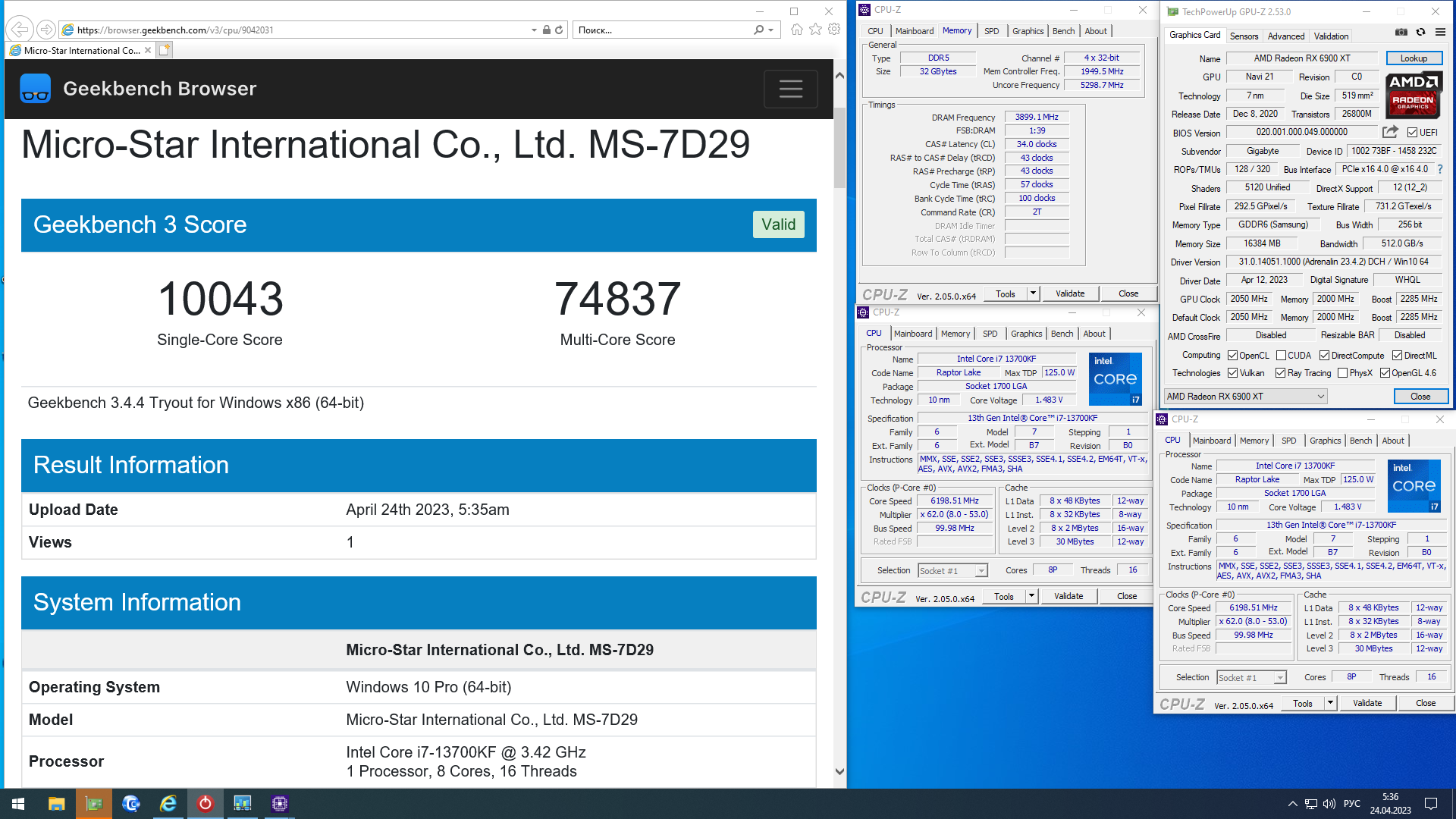Toggle the Vulkan checkbox
This screenshot has width=1456, height=819.
[x=1233, y=373]
